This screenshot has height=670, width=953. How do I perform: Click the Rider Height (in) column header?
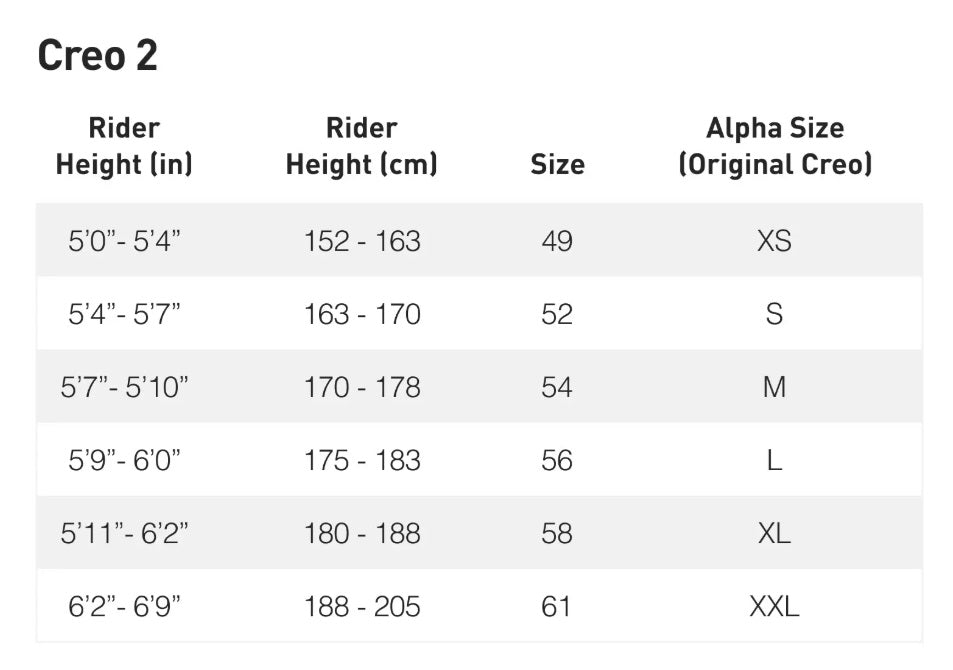(124, 146)
